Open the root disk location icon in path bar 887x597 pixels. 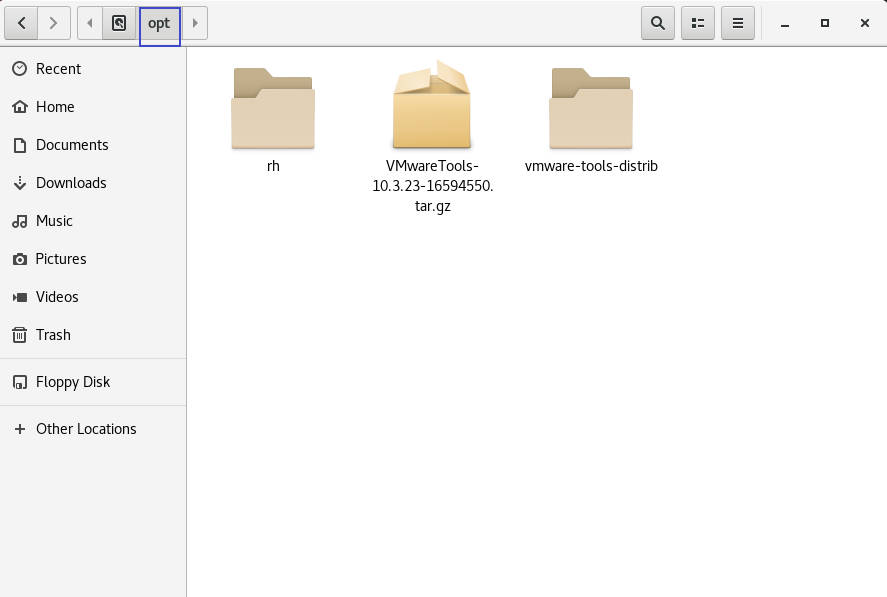(x=119, y=23)
